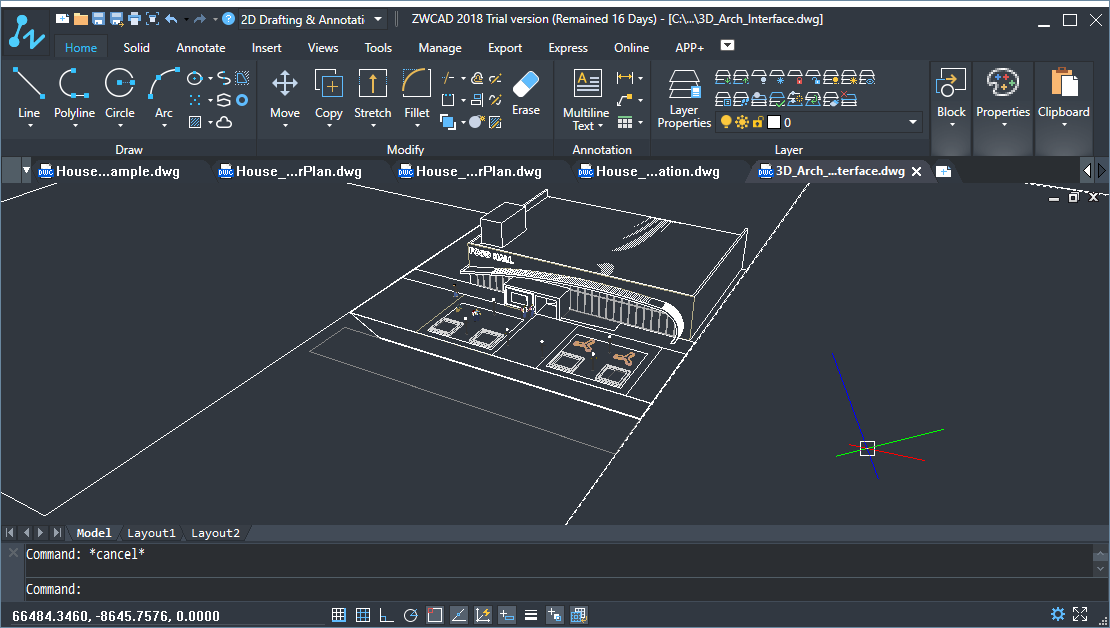Open the layer name dropdown list
The image size is (1110, 628).
pos(912,122)
